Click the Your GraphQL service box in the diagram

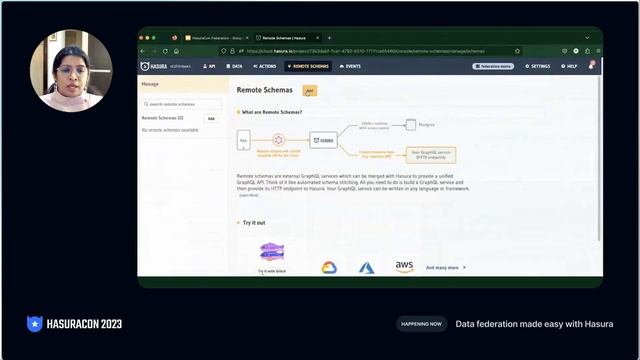tap(431, 155)
